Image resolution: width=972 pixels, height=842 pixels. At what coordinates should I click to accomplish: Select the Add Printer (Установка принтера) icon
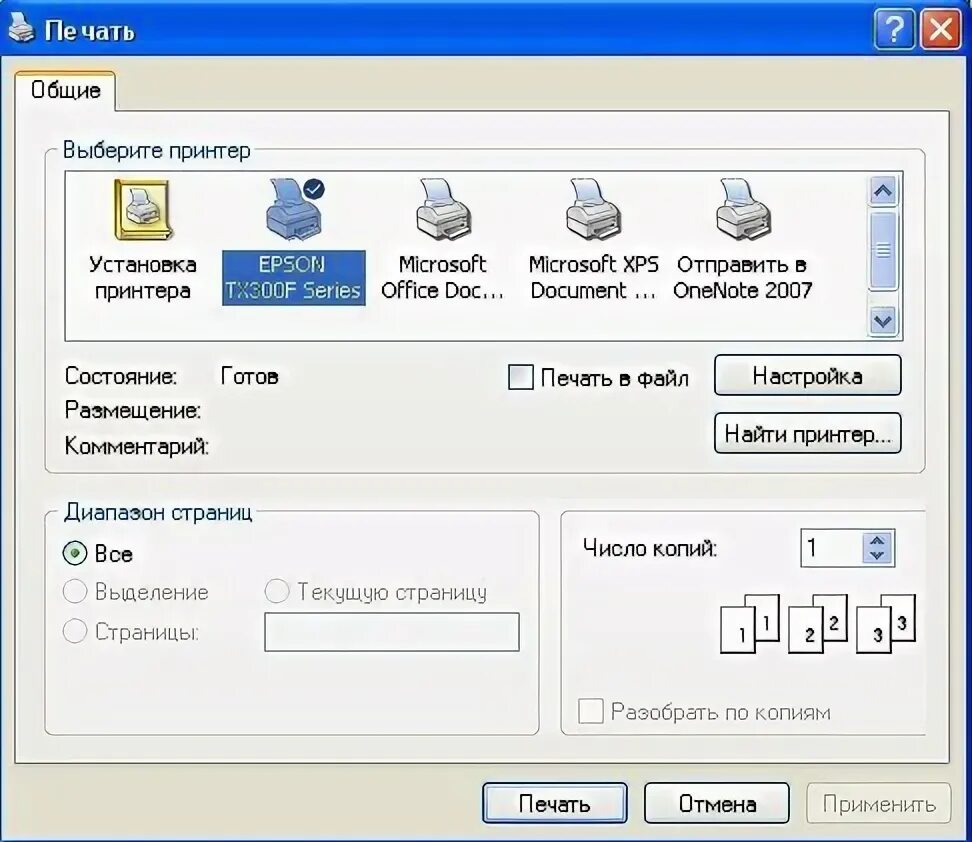143,211
